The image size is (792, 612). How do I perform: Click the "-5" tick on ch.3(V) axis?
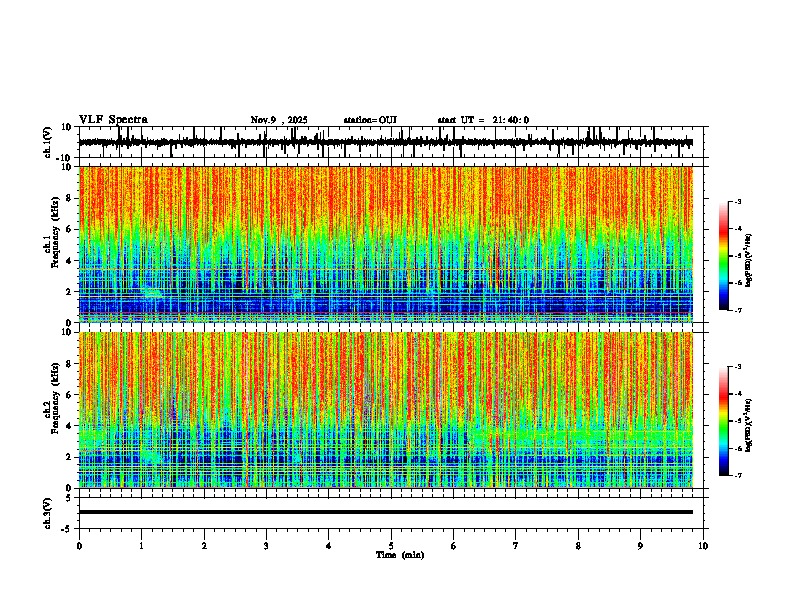tap(67, 529)
